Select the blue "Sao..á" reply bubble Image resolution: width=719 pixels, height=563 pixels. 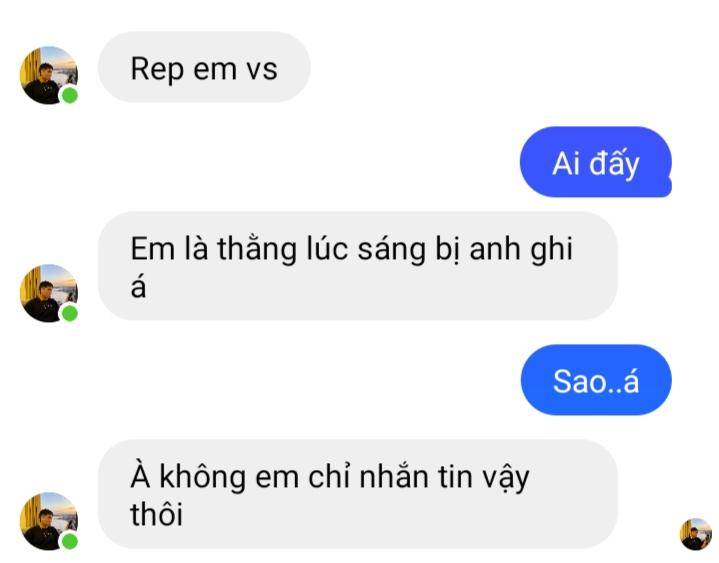pyautogui.click(x=596, y=380)
